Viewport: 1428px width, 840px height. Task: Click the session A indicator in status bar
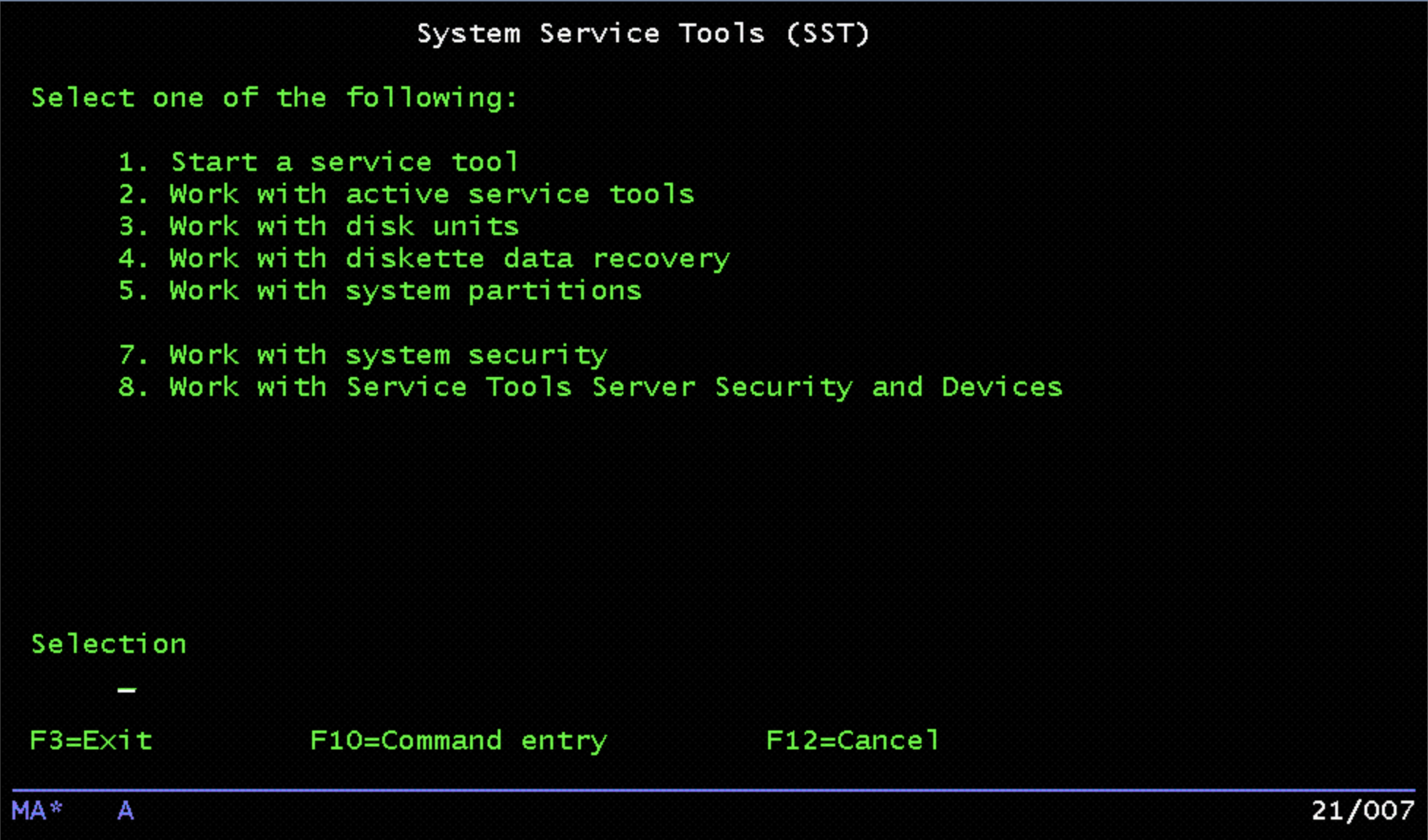pos(126,811)
